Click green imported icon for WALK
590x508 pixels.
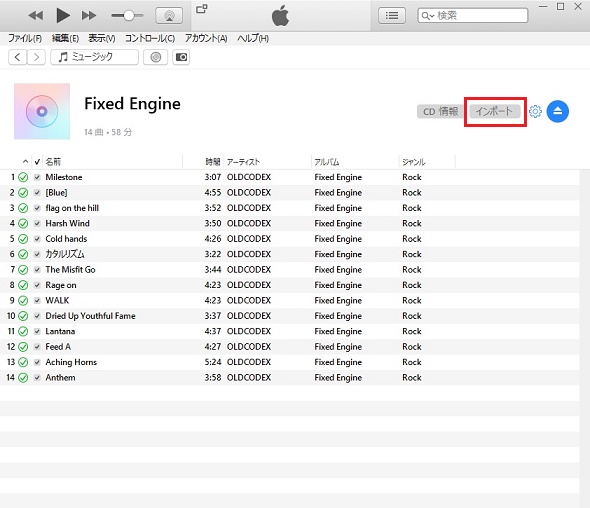pos(23,301)
